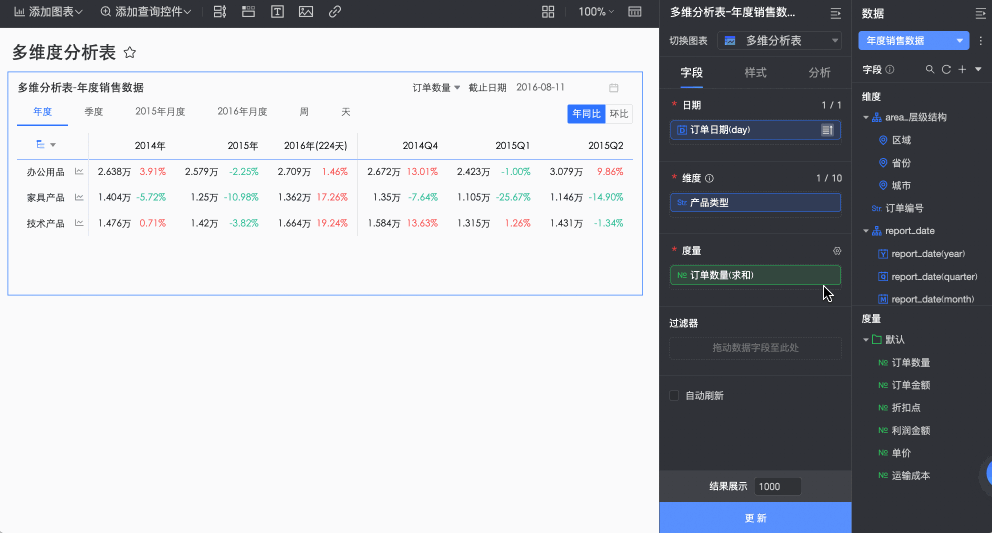
Task: Click the sort icon on 订单日期(day)
Action: 827,130
